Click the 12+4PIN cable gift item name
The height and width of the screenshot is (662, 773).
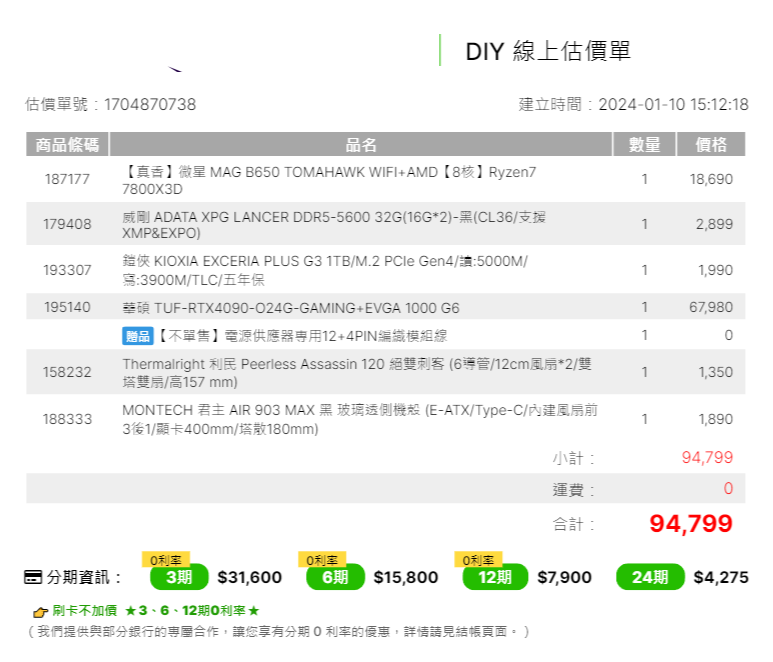[x=302, y=336]
